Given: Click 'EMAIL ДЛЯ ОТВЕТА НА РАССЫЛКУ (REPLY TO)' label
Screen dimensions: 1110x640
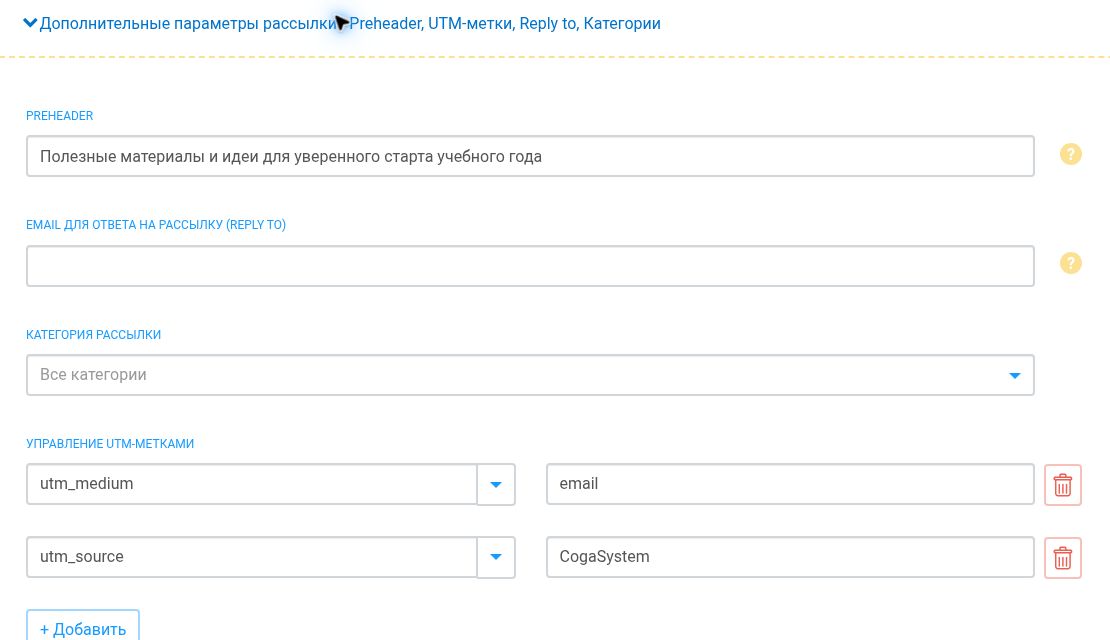Looking at the screenshot, I should point(156,224).
